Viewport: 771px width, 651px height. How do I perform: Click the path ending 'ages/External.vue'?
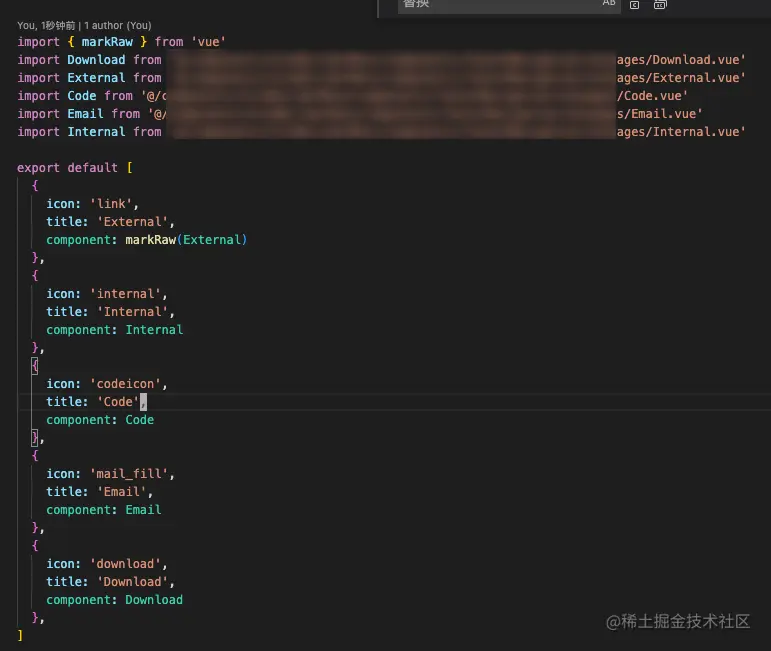(681, 78)
